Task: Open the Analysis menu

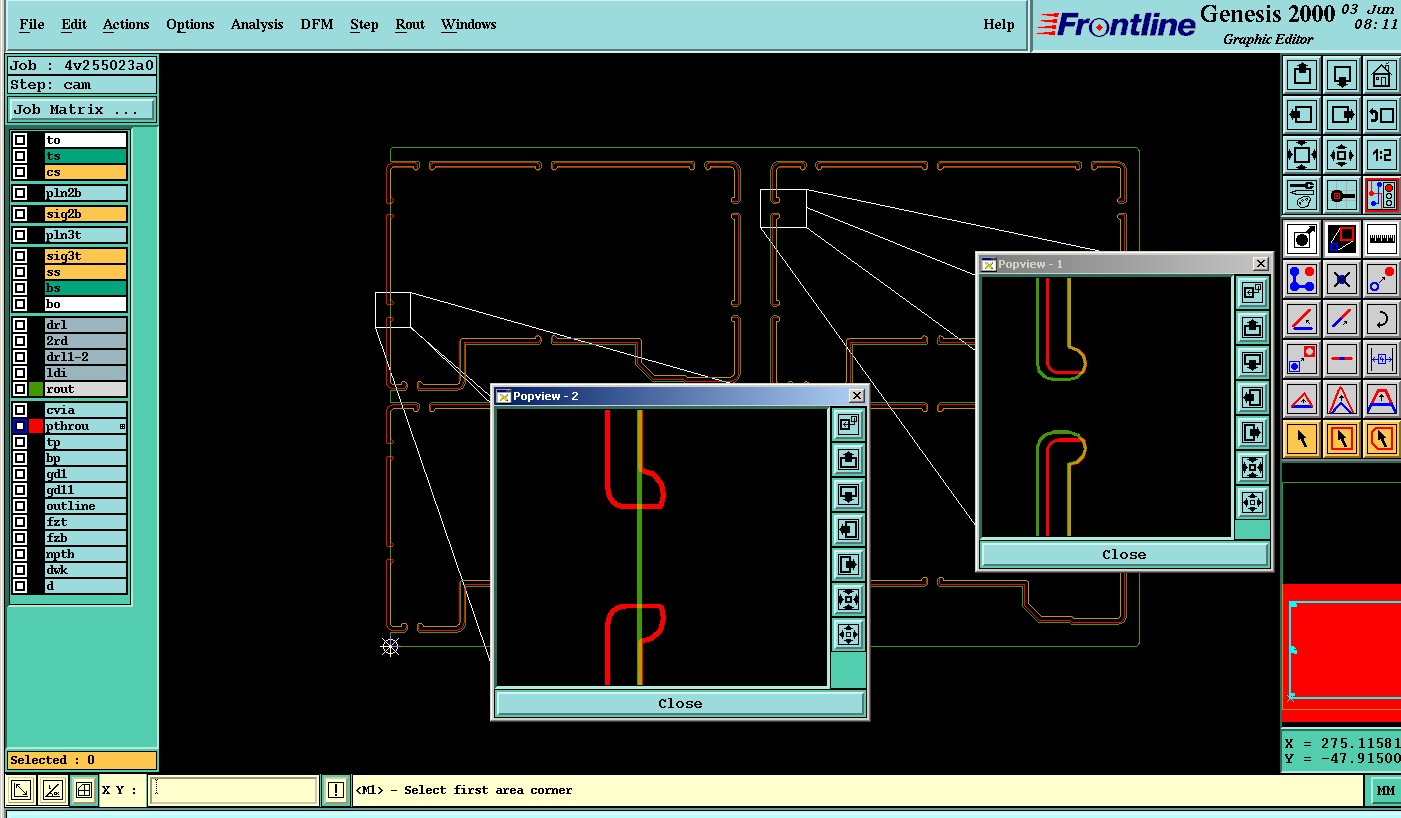Action: (x=257, y=24)
